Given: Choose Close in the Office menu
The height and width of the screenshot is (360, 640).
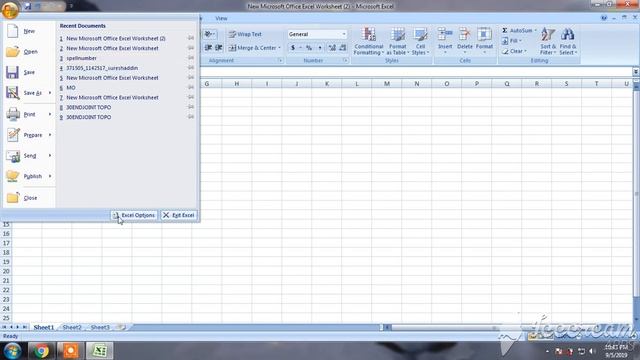Looking at the screenshot, I should tap(29, 198).
